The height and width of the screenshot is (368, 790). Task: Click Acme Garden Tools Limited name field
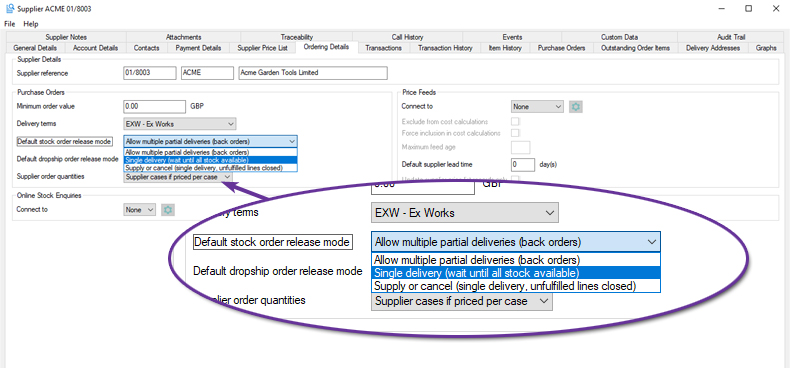point(313,73)
